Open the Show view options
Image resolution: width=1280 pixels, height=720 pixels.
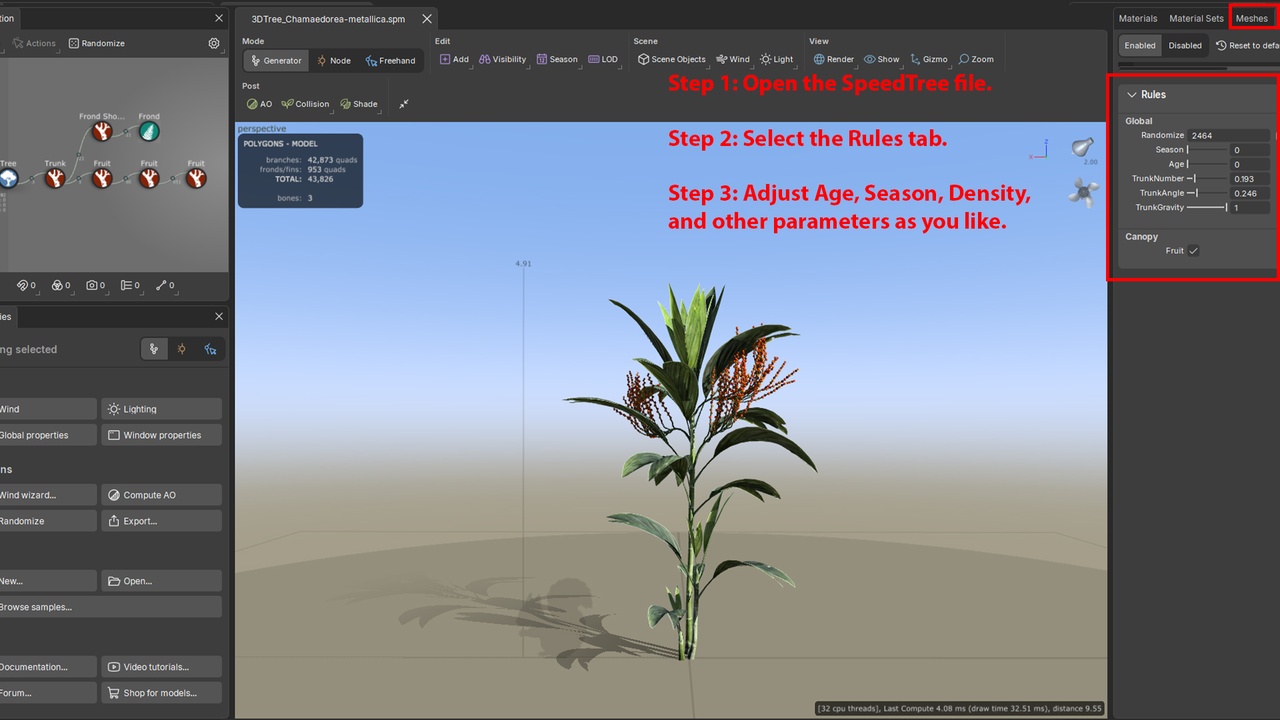pyautogui.click(x=882, y=59)
